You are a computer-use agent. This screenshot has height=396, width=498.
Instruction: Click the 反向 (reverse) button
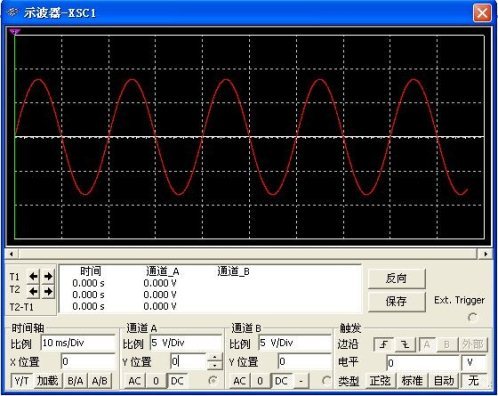[397, 278]
